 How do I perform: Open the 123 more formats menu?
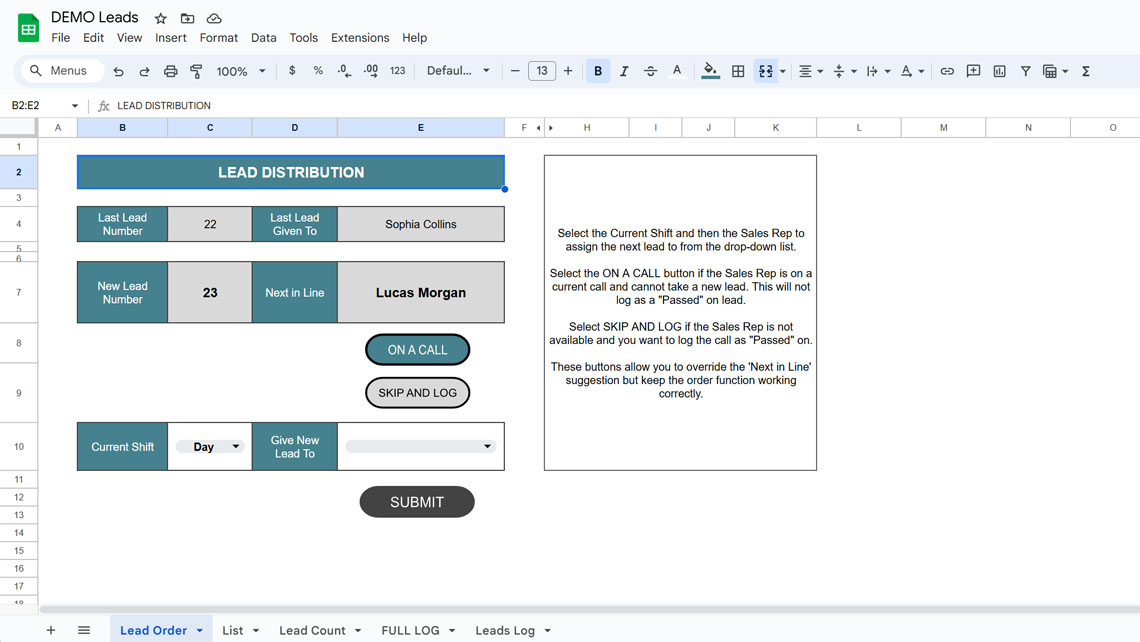pyautogui.click(x=398, y=71)
